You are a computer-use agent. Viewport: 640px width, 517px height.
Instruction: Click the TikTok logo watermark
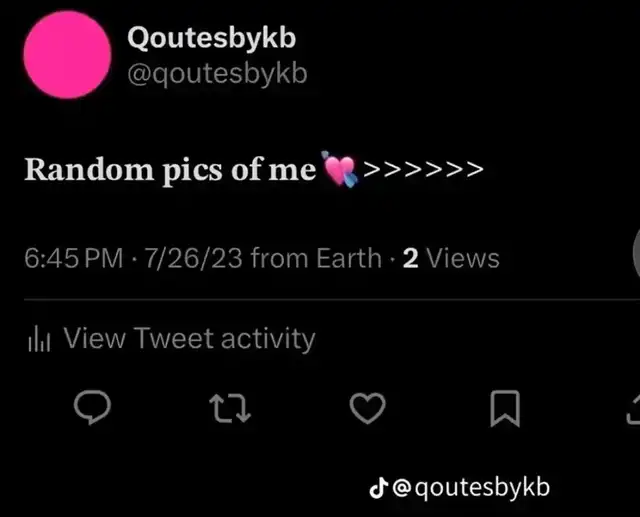pos(378,488)
